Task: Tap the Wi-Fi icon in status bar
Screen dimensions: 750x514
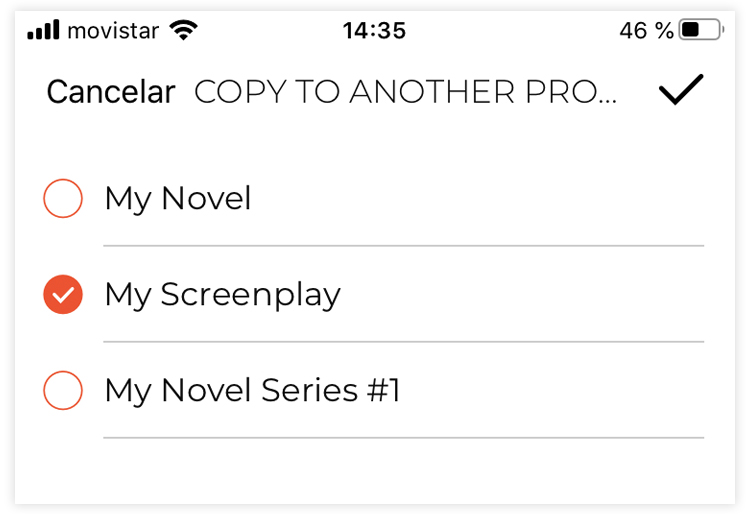Action: tap(184, 30)
